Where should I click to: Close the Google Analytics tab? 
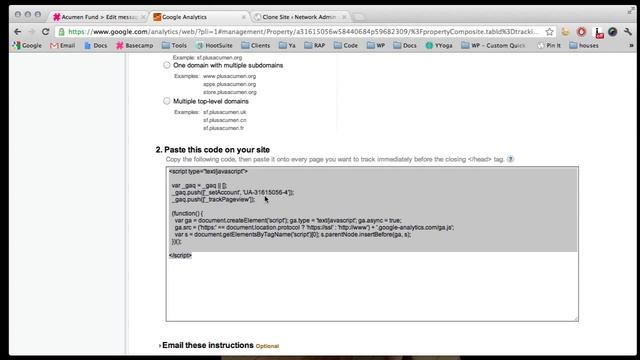(244, 17)
